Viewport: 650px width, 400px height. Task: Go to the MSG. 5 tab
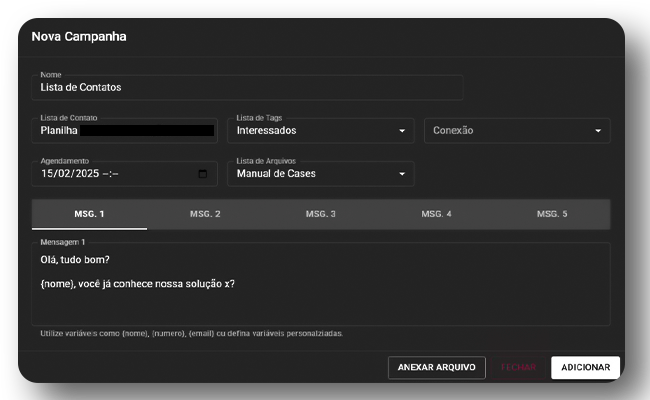click(x=551, y=215)
